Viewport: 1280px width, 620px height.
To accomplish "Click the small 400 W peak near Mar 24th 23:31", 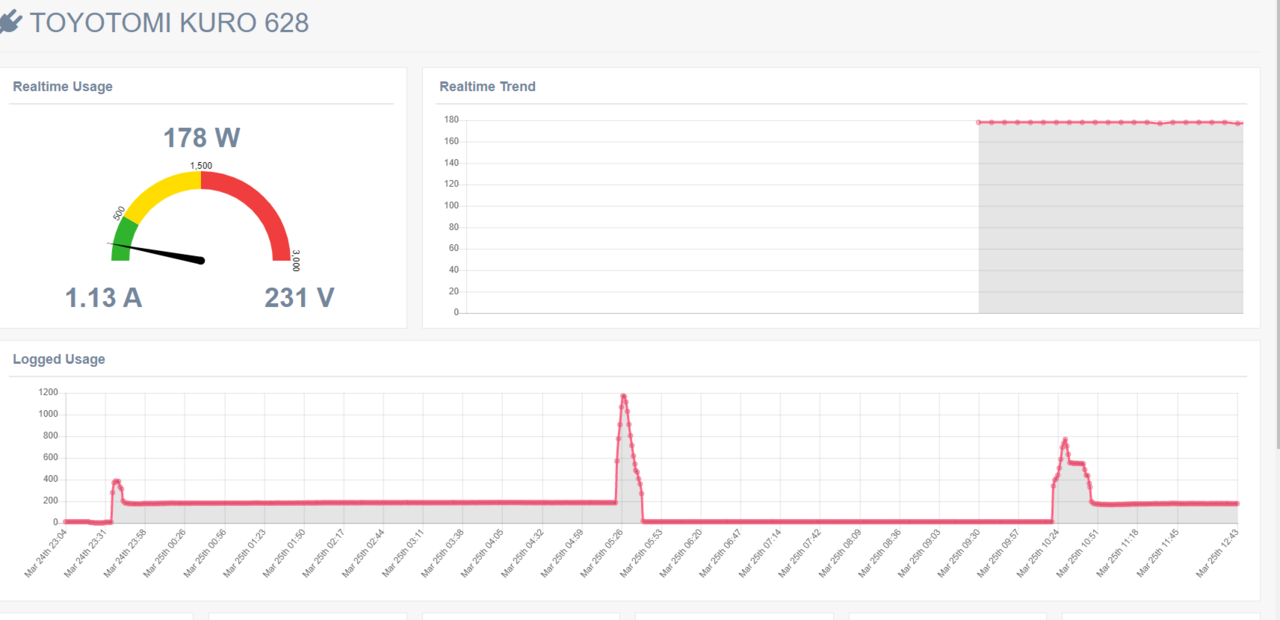I will (x=116, y=481).
